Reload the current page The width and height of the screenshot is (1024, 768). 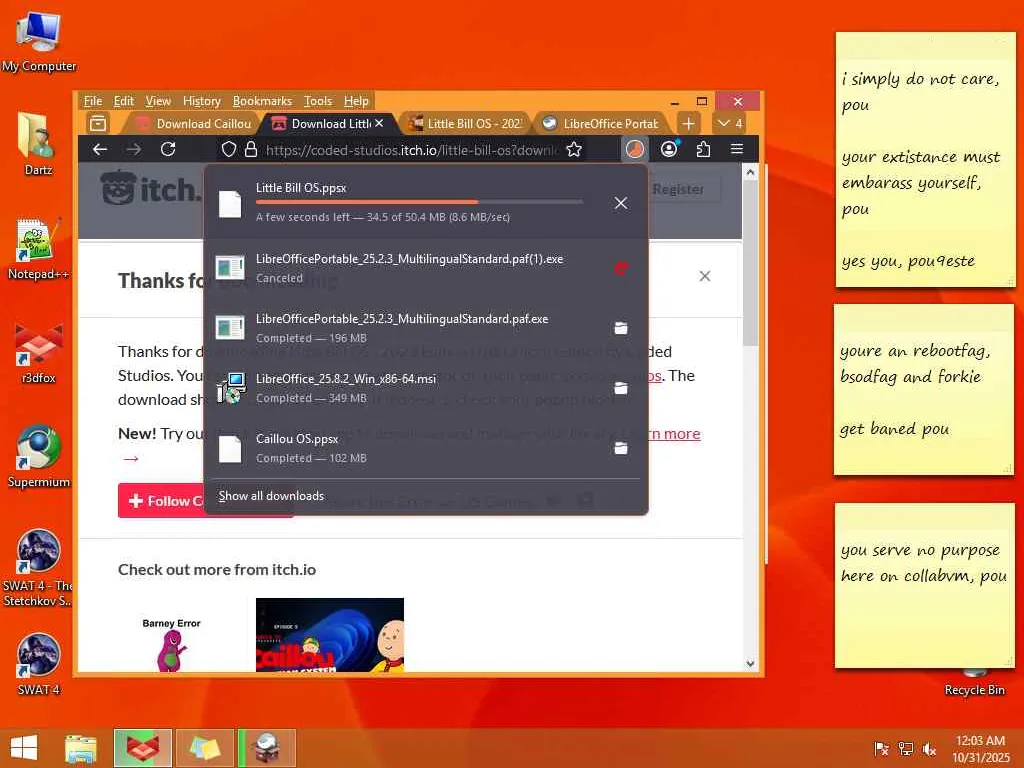168,150
